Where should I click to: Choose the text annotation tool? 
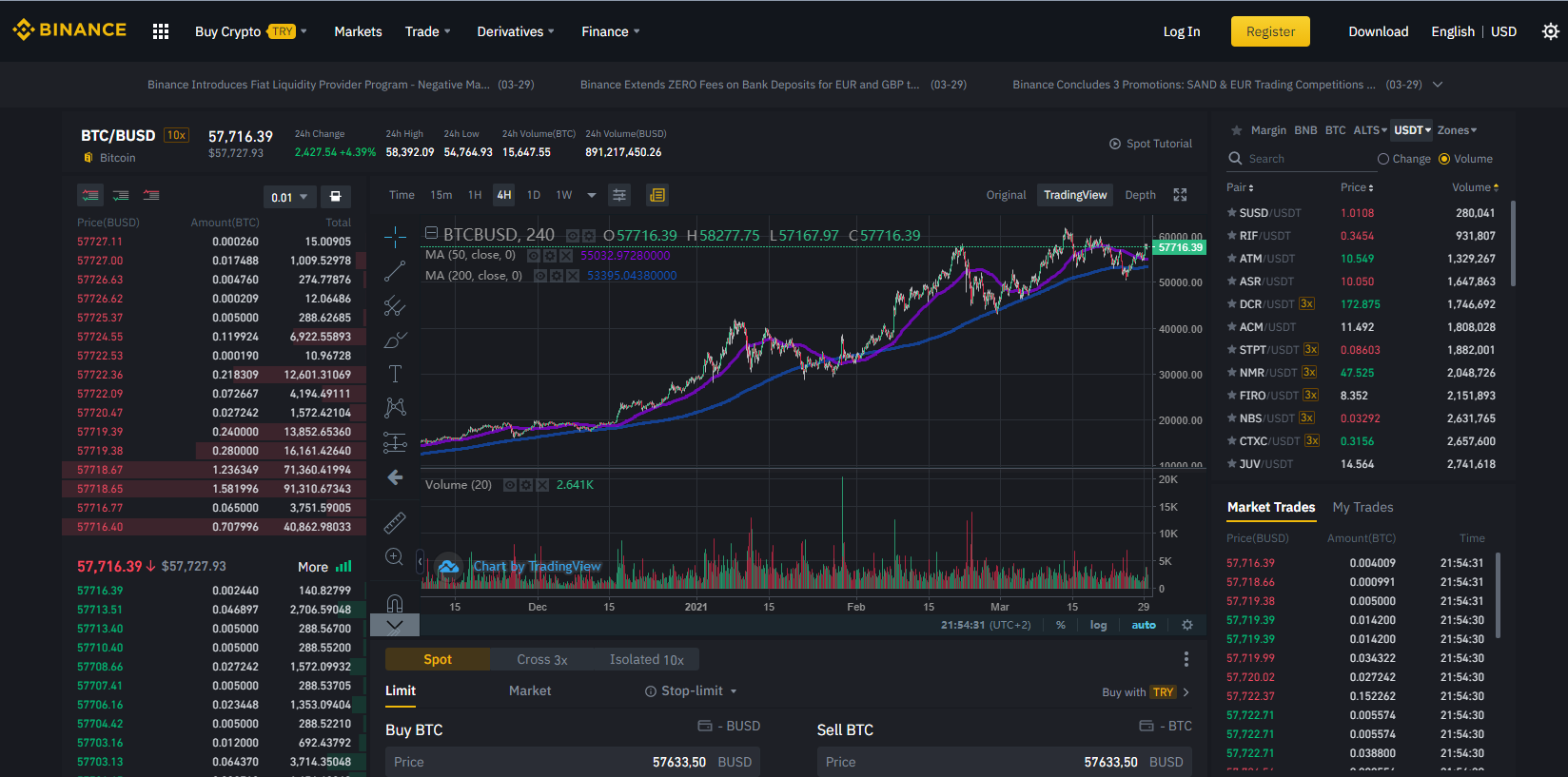[x=395, y=374]
